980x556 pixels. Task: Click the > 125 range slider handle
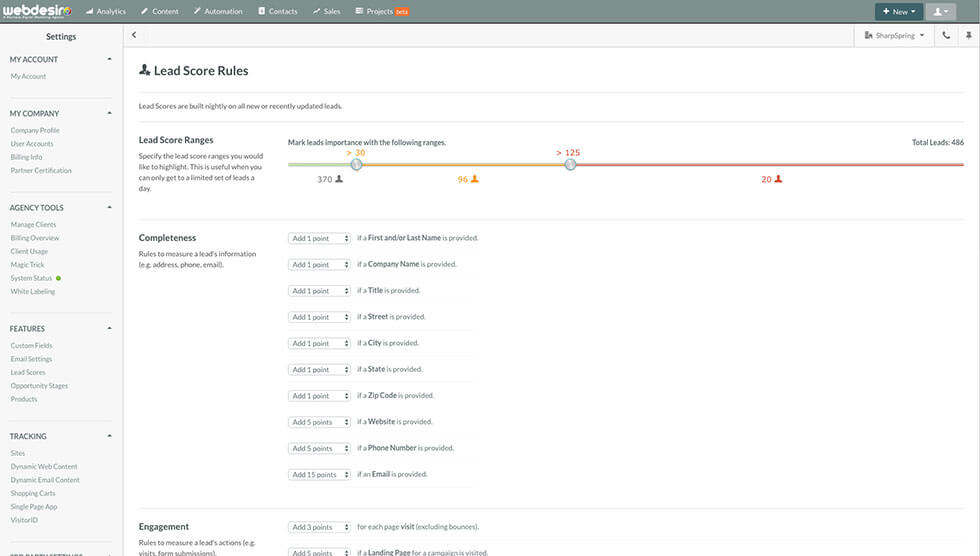(570, 164)
